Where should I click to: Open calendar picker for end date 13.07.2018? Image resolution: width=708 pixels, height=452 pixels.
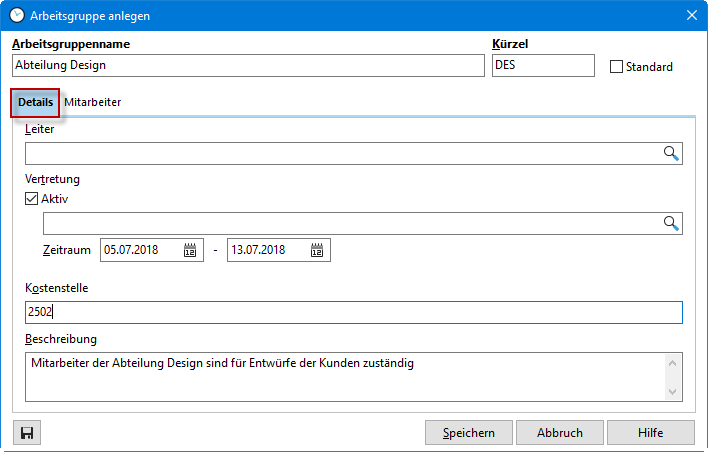coord(317,250)
